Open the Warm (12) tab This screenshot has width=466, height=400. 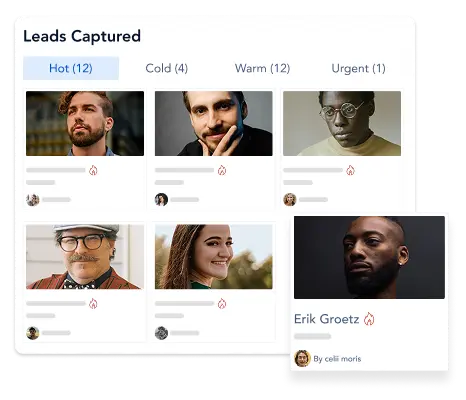[x=262, y=68]
